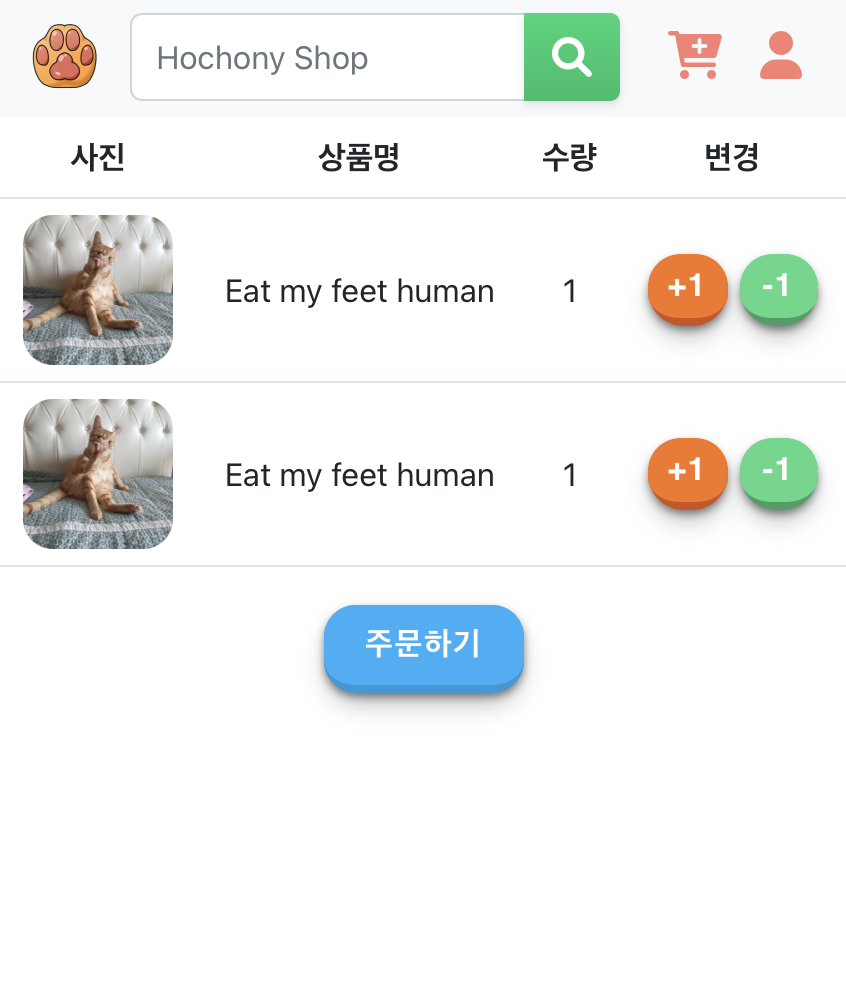Increase first item quantity with orange +1

click(688, 290)
